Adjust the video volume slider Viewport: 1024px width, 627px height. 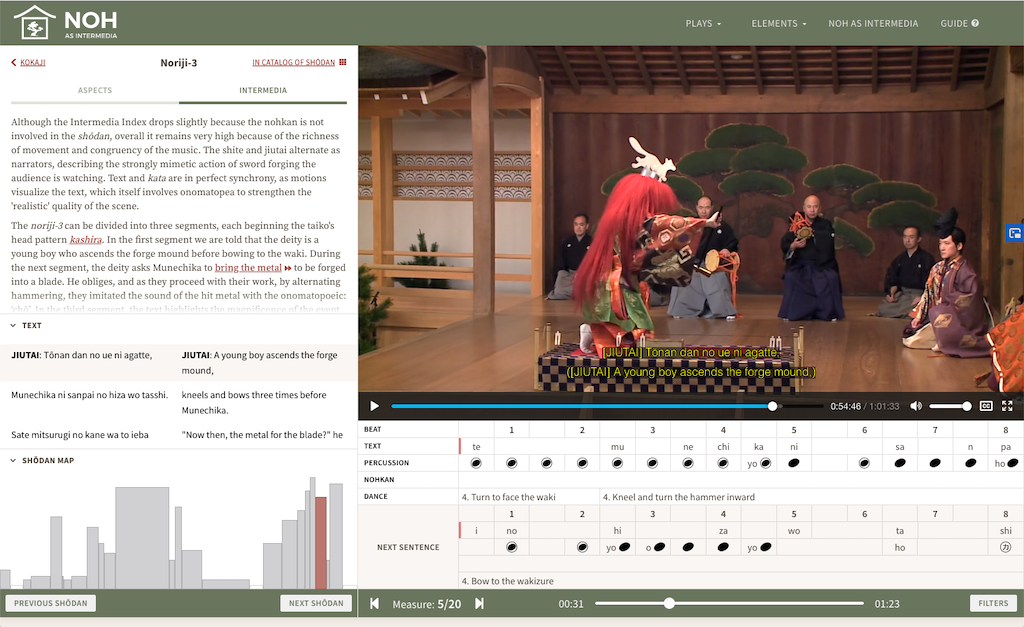(950, 406)
